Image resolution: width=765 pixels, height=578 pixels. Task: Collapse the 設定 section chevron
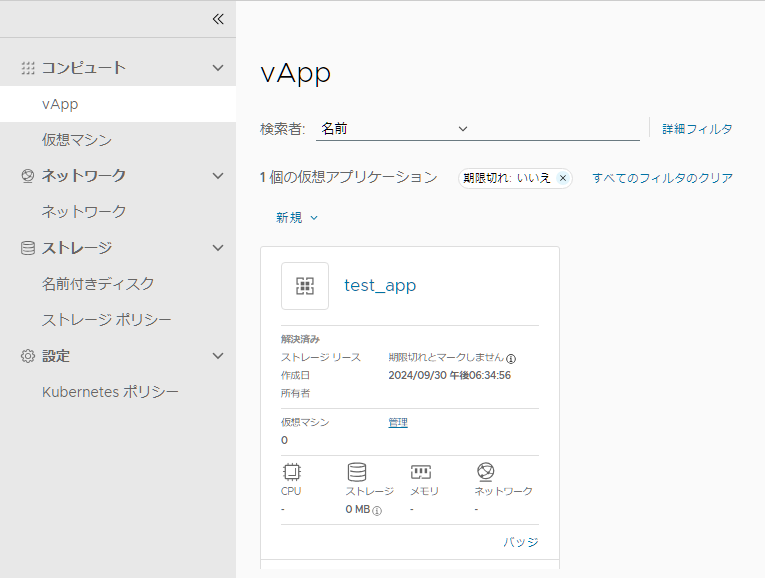218,356
